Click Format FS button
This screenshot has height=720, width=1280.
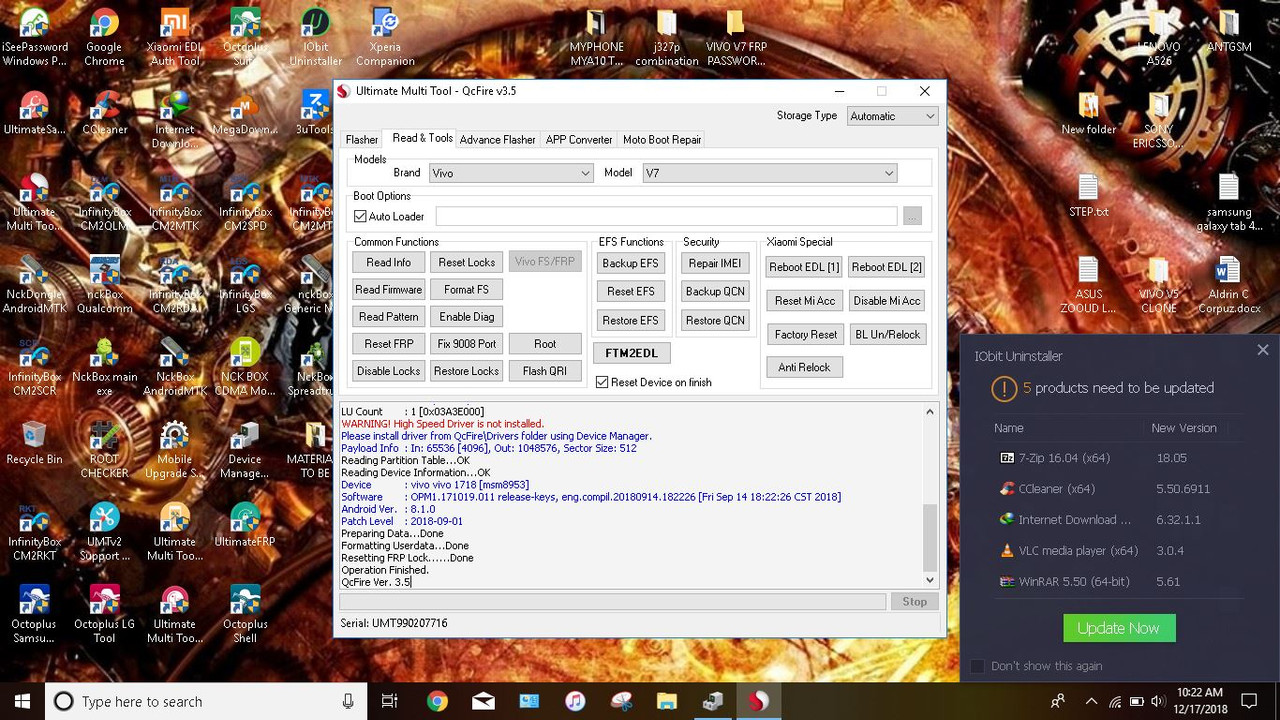click(x=466, y=289)
